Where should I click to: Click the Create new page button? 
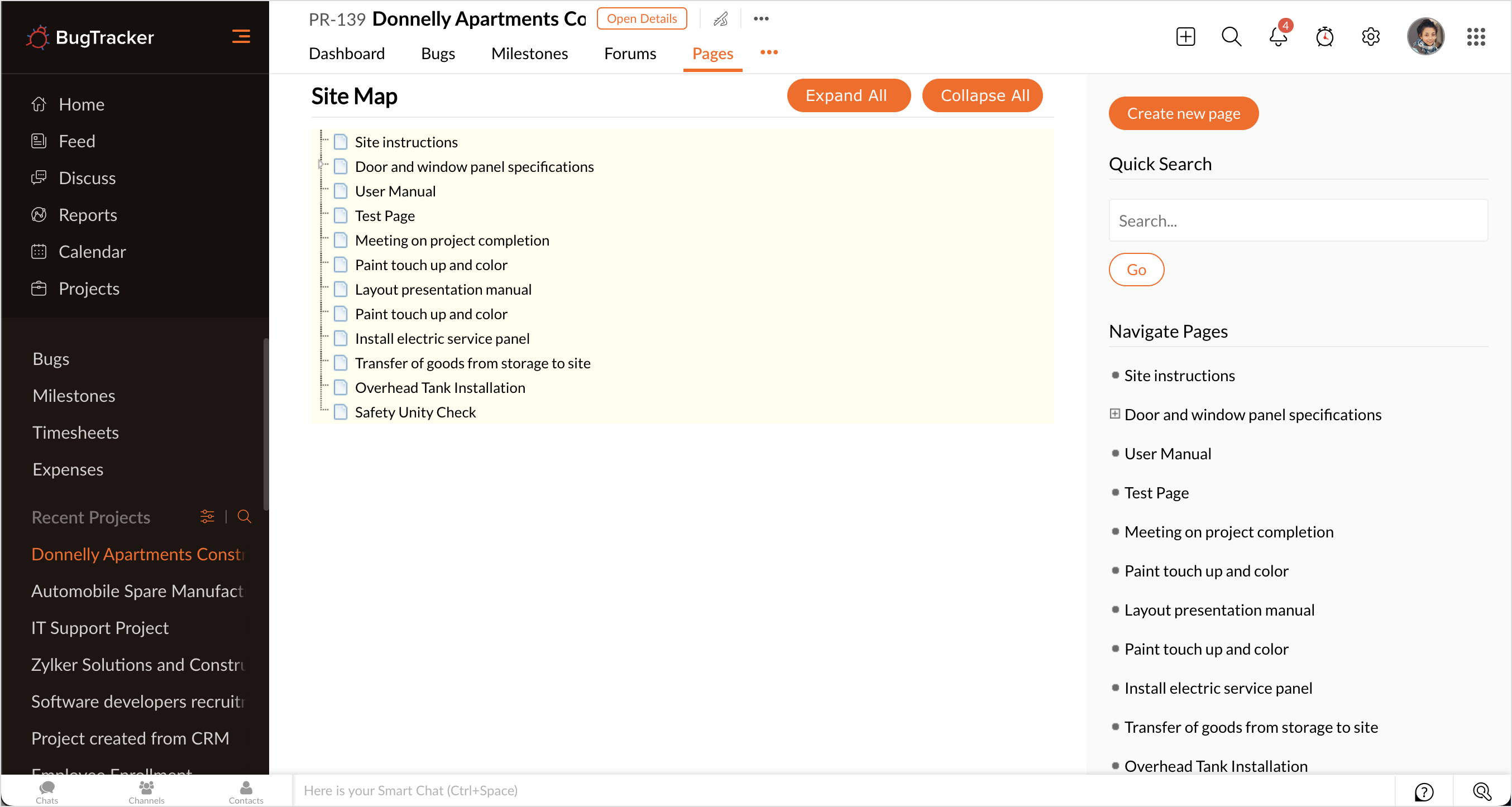pyautogui.click(x=1183, y=113)
